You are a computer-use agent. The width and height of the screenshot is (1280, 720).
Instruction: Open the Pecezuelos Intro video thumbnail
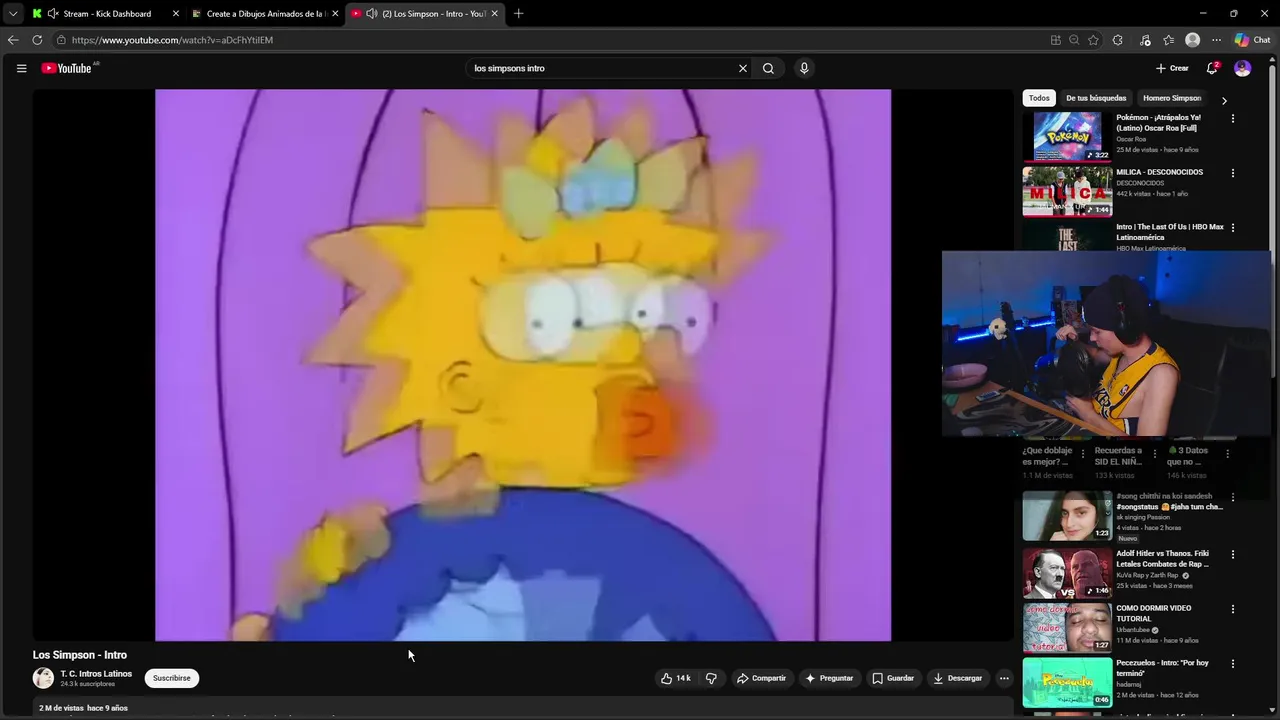(1067, 682)
